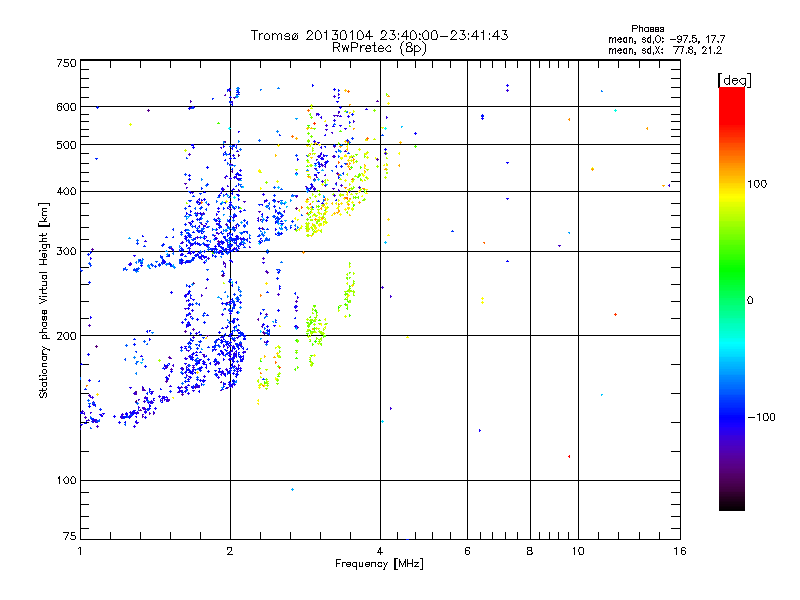The width and height of the screenshot is (800, 600).
Task: Click the y-axis '300' tick label
Action: click(67, 252)
